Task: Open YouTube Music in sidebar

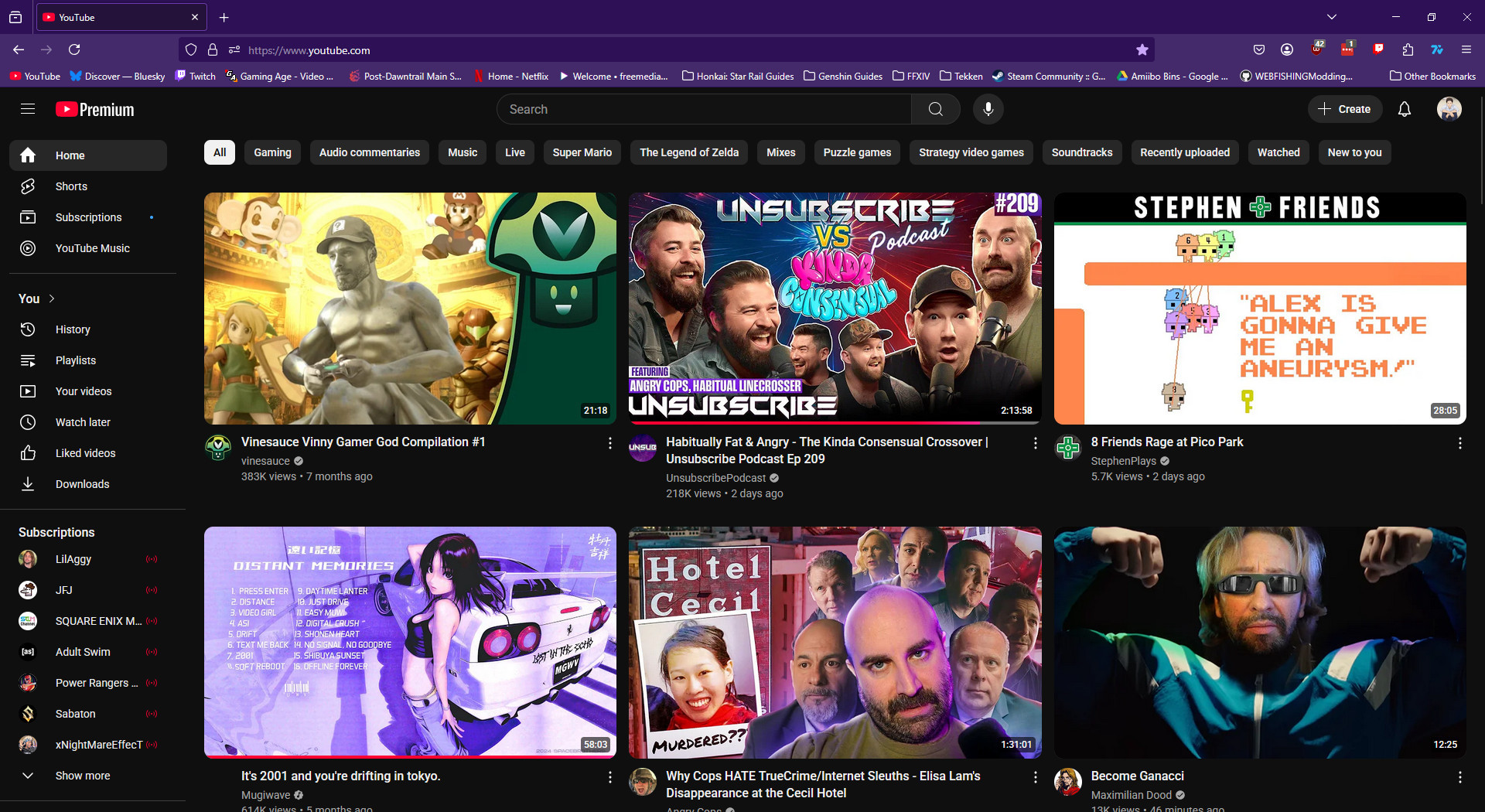Action: 88,248
